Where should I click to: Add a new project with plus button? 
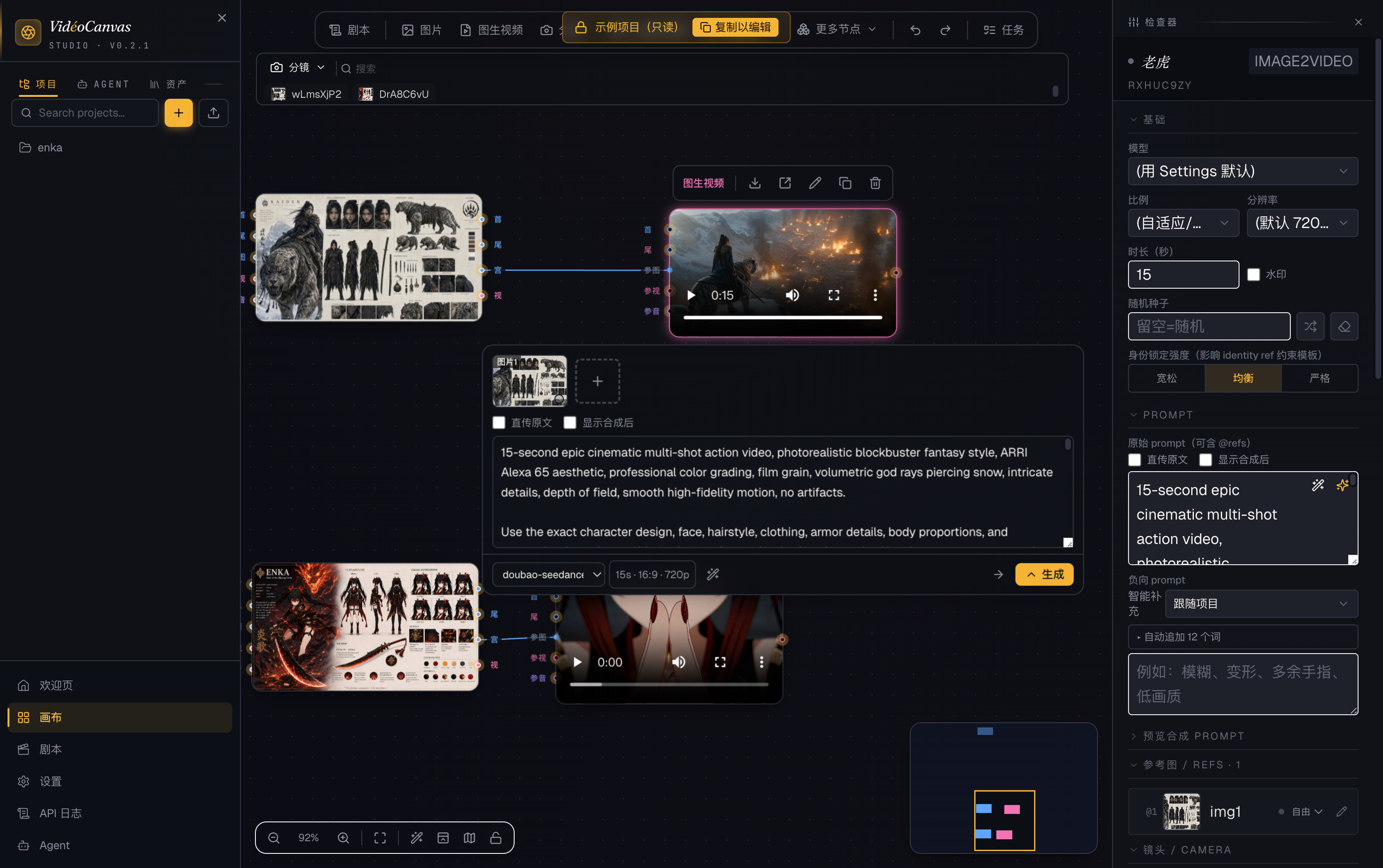tap(179, 112)
